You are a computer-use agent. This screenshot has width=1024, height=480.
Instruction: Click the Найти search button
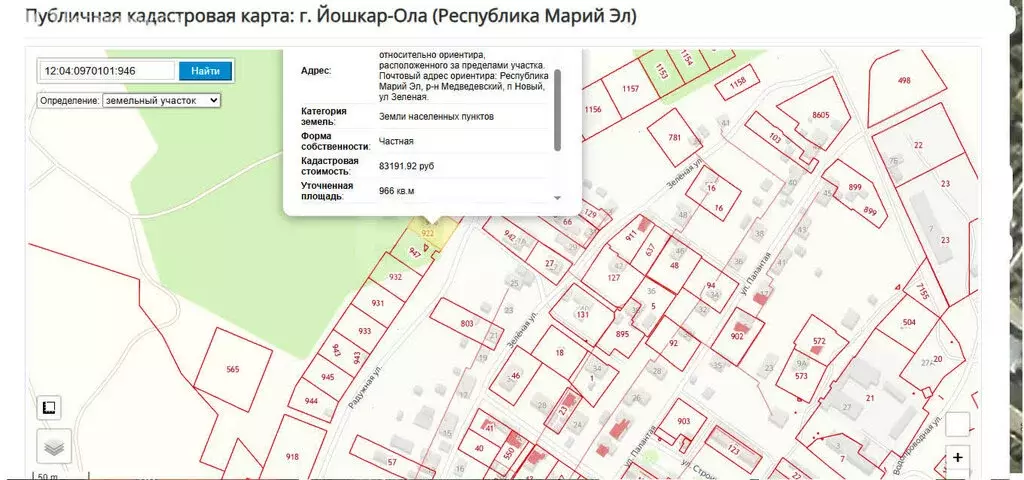pos(206,71)
